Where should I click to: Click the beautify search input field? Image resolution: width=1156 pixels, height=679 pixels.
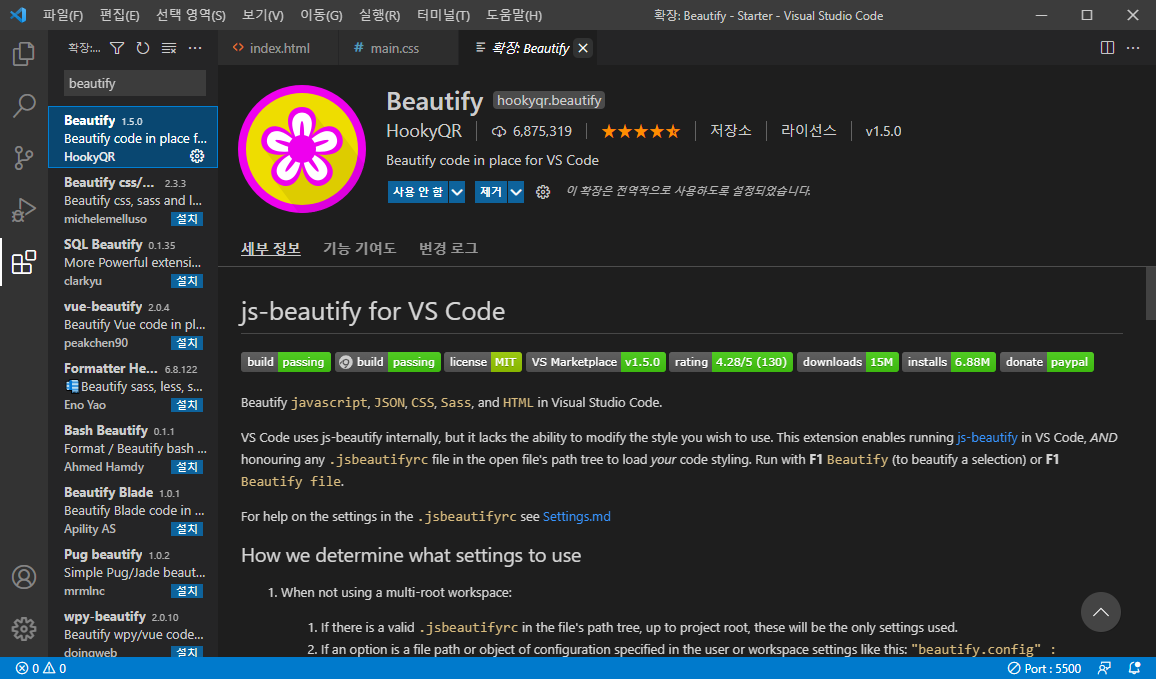click(135, 83)
